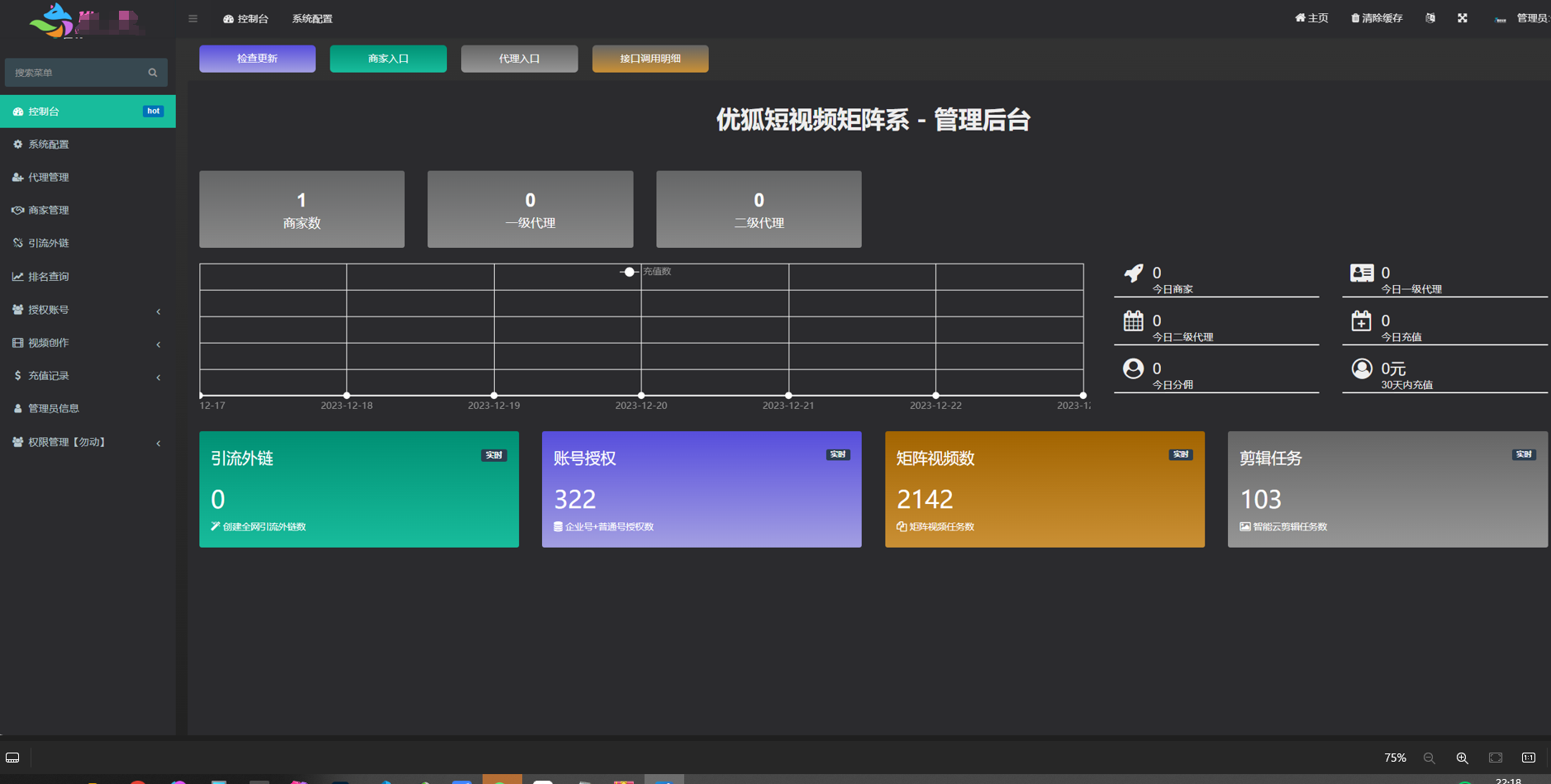This screenshot has height=784, width=1551.
Task: Expand the 授权账号 submenu chevron
Action: click(x=158, y=311)
